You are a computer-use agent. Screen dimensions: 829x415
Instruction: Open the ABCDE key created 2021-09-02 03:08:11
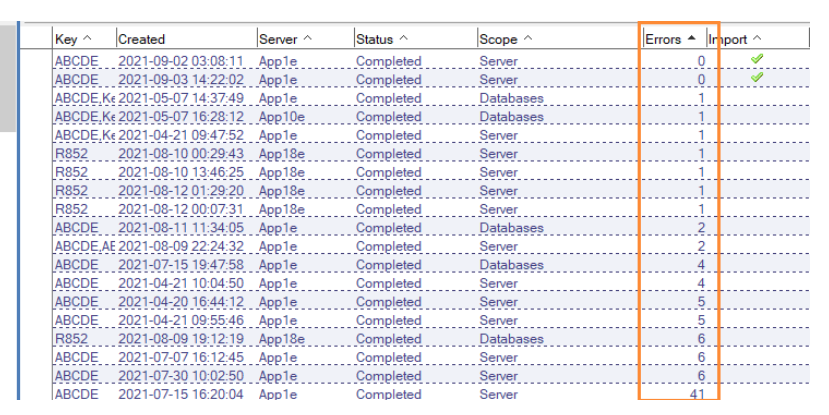[x=77, y=61]
